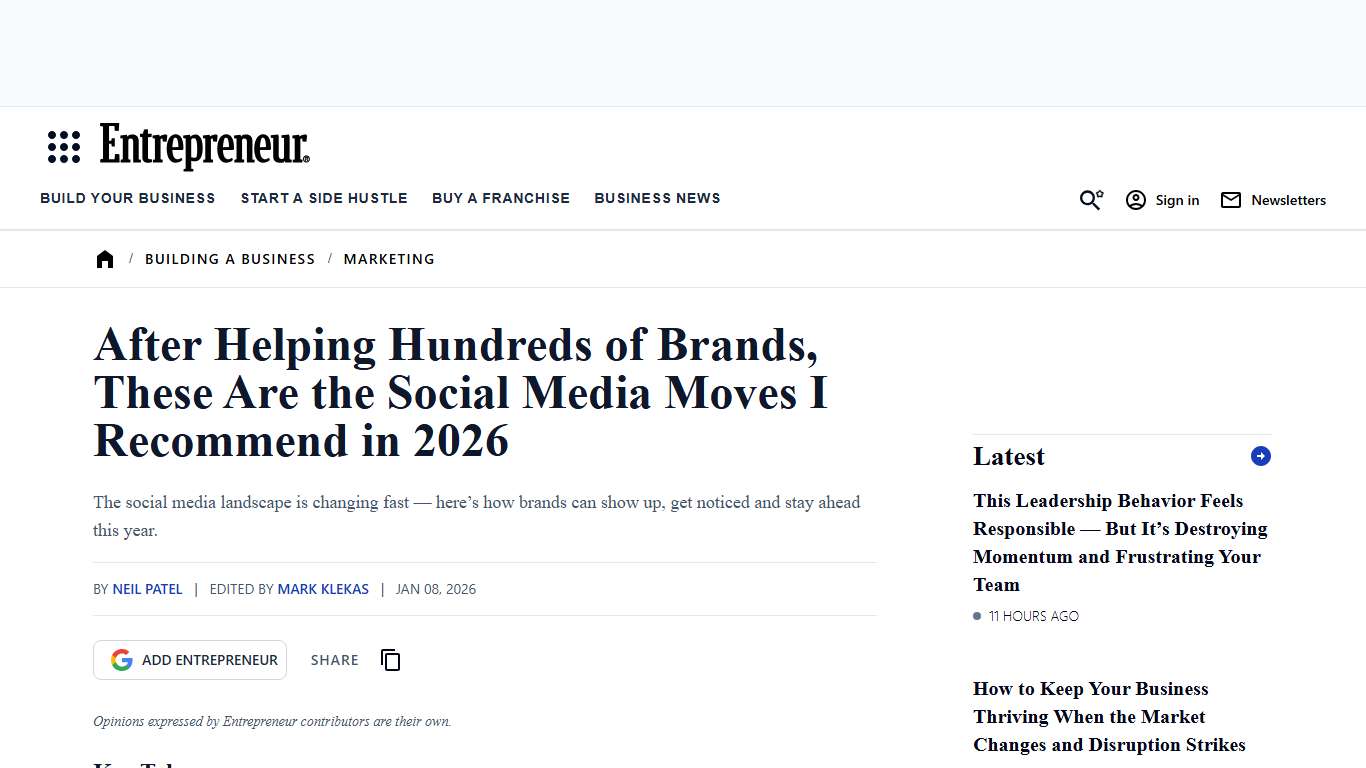Viewport: 1366px width, 768px height.
Task: Click the home icon in the breadcrumb
Action: 105,258
